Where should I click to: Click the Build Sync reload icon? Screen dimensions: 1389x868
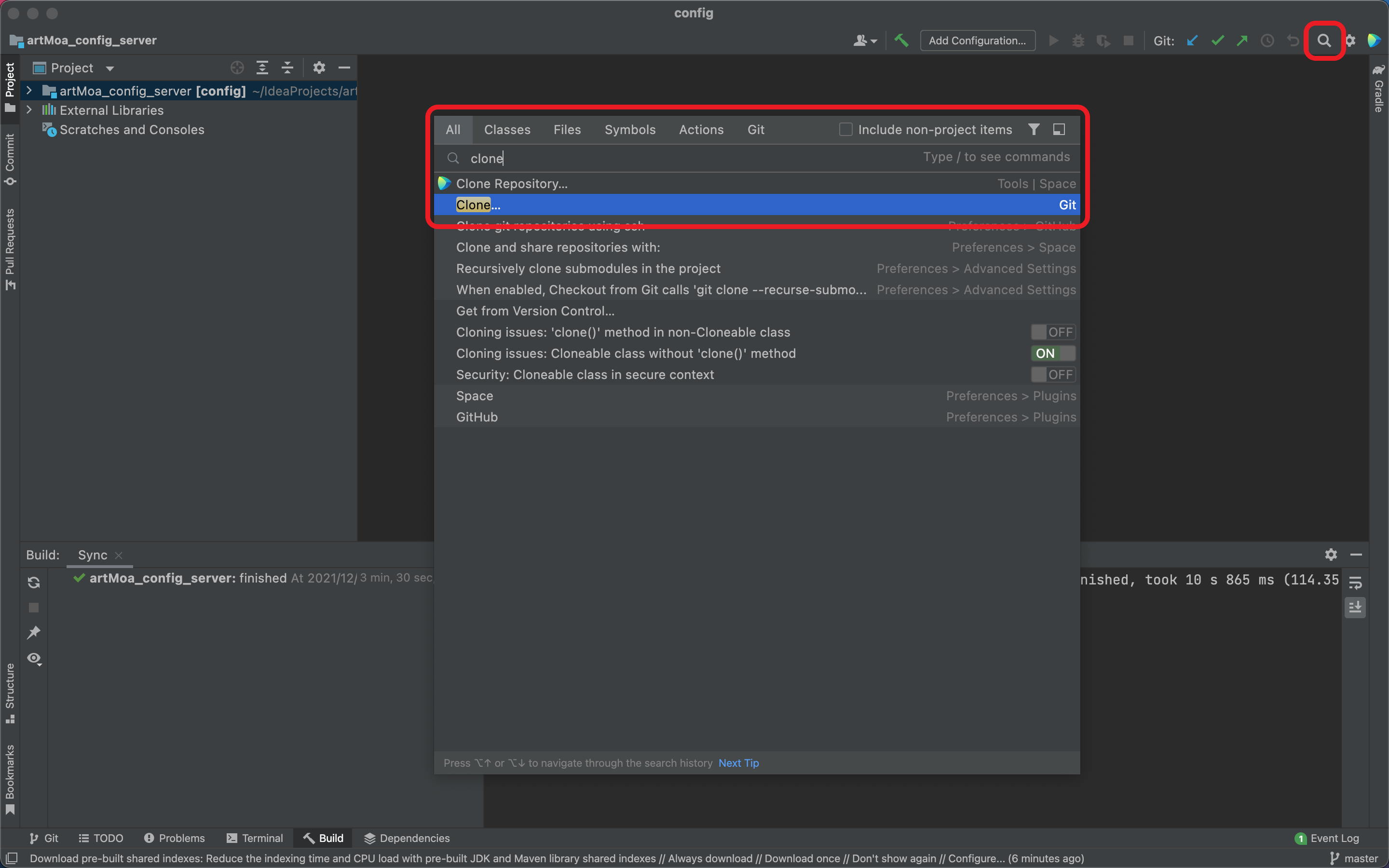pos(34,583)
